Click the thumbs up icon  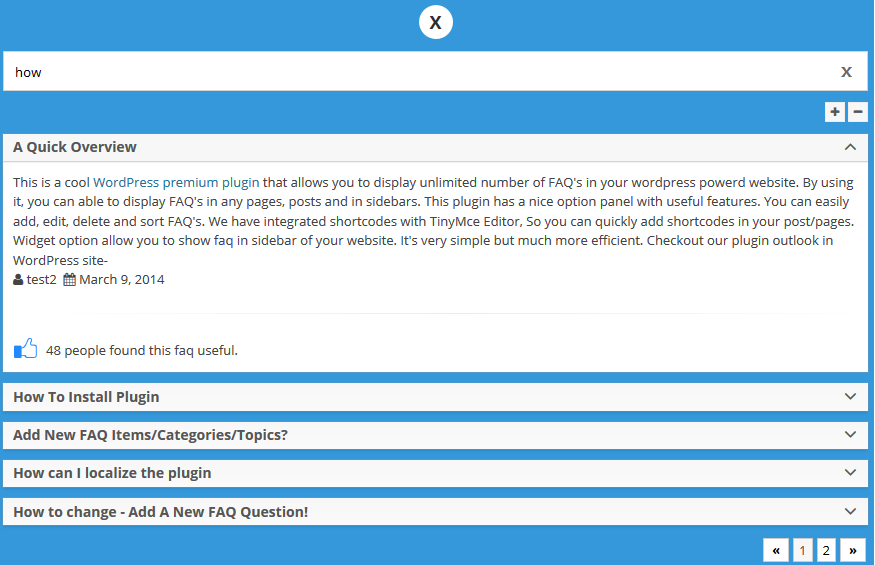[x=25, y=349]
